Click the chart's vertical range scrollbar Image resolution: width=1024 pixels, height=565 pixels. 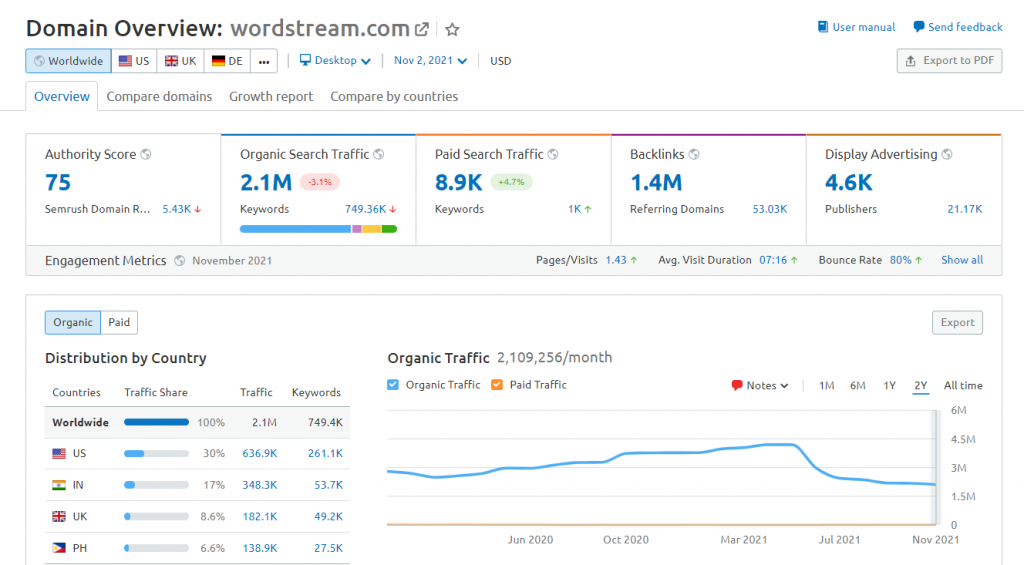pos(938,467)
